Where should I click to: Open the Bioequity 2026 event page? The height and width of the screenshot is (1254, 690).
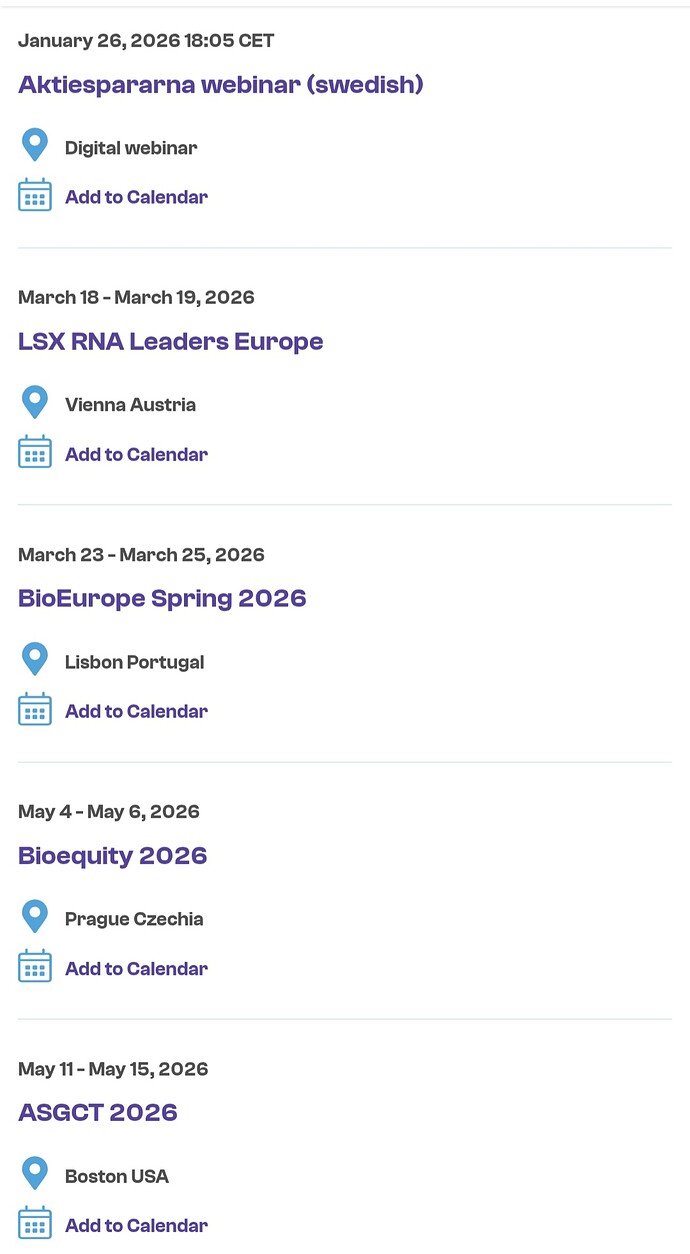112,856
